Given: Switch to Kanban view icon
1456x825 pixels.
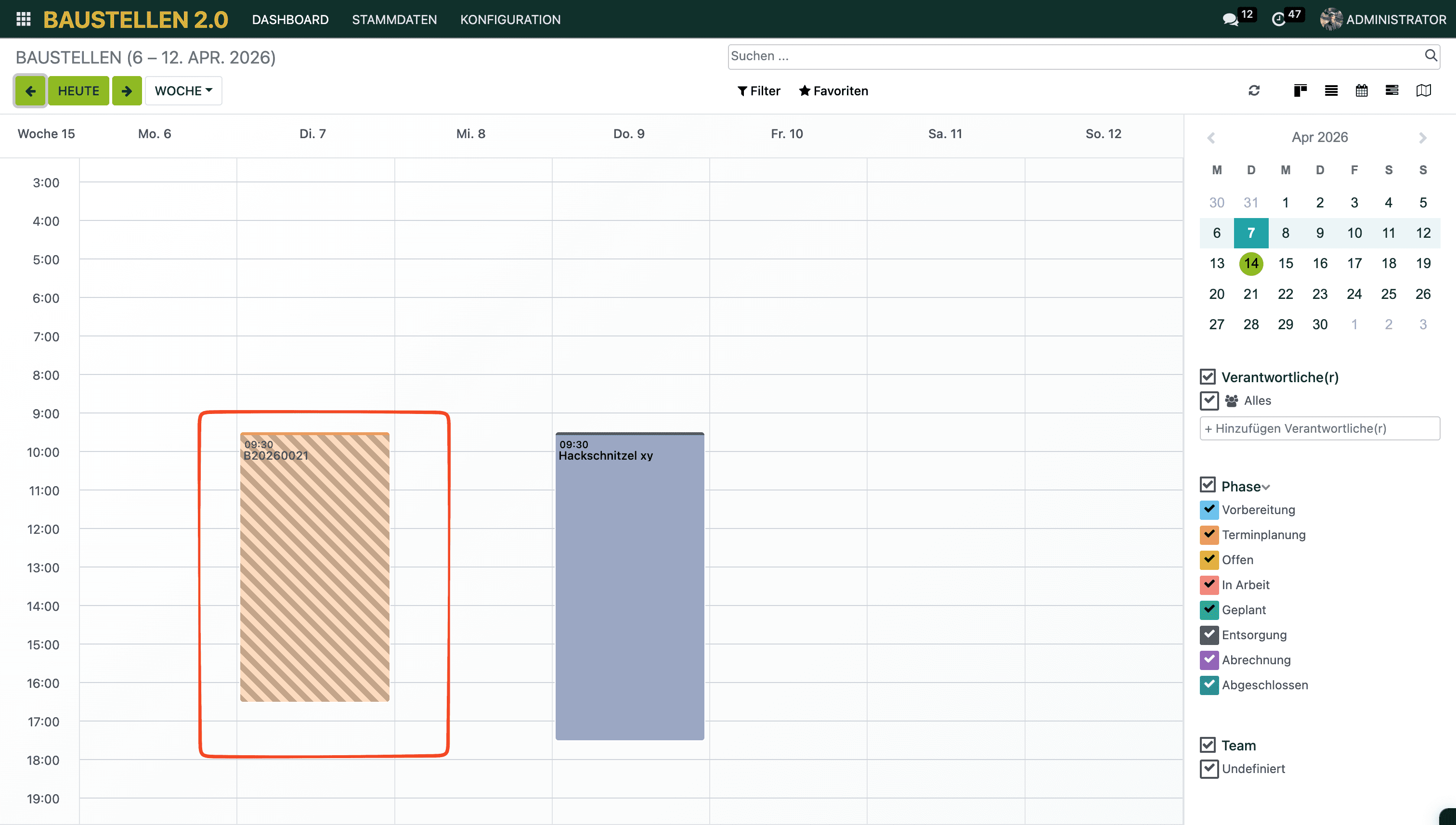Looking at the screenshot, I should (1300, 90).
